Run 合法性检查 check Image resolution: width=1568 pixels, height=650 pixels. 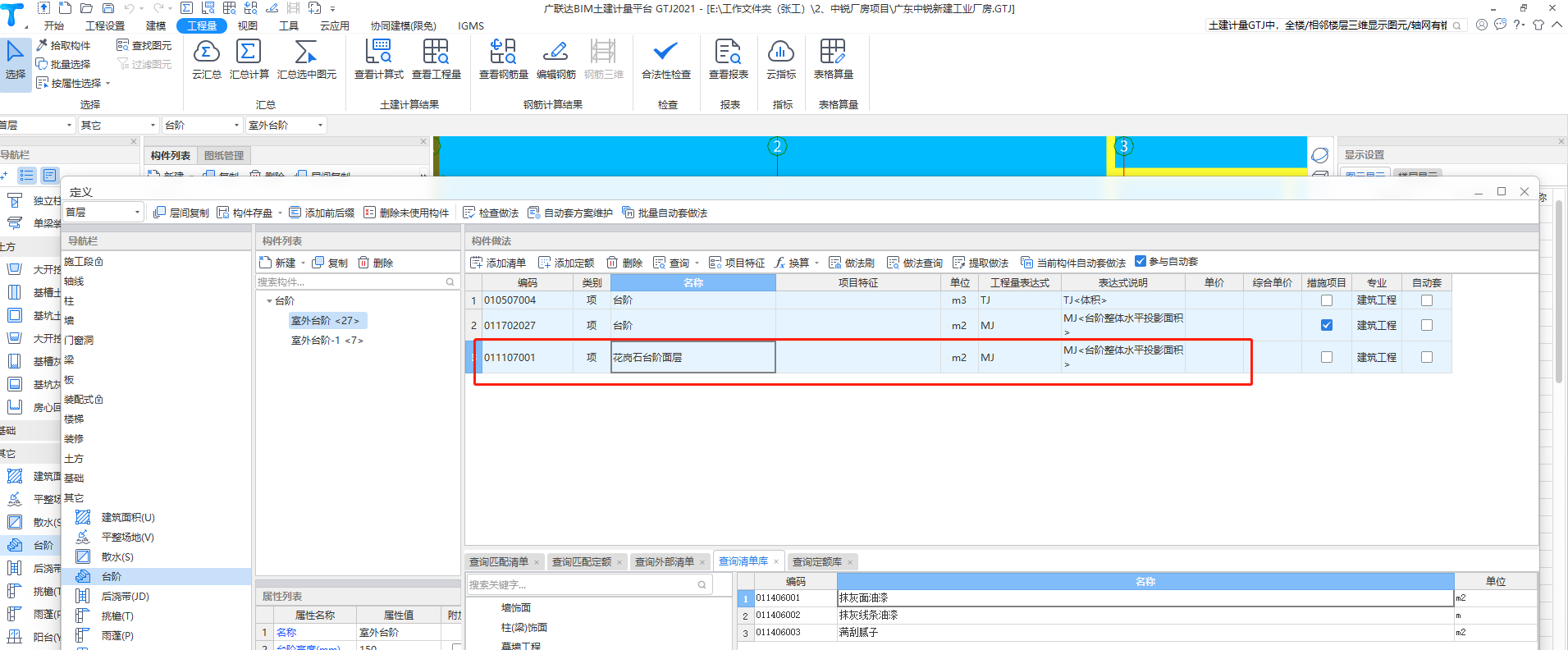665,59
